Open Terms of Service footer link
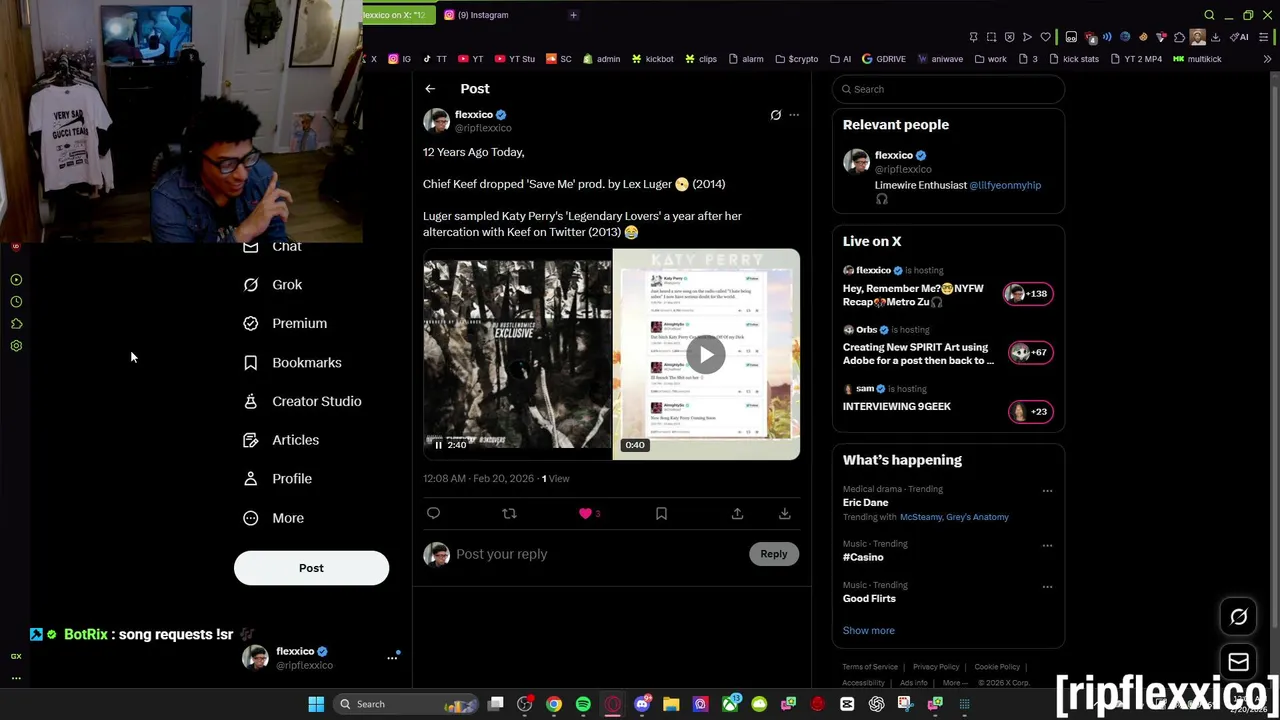The height and width of the screenshot is (720, 1280). 870,667
